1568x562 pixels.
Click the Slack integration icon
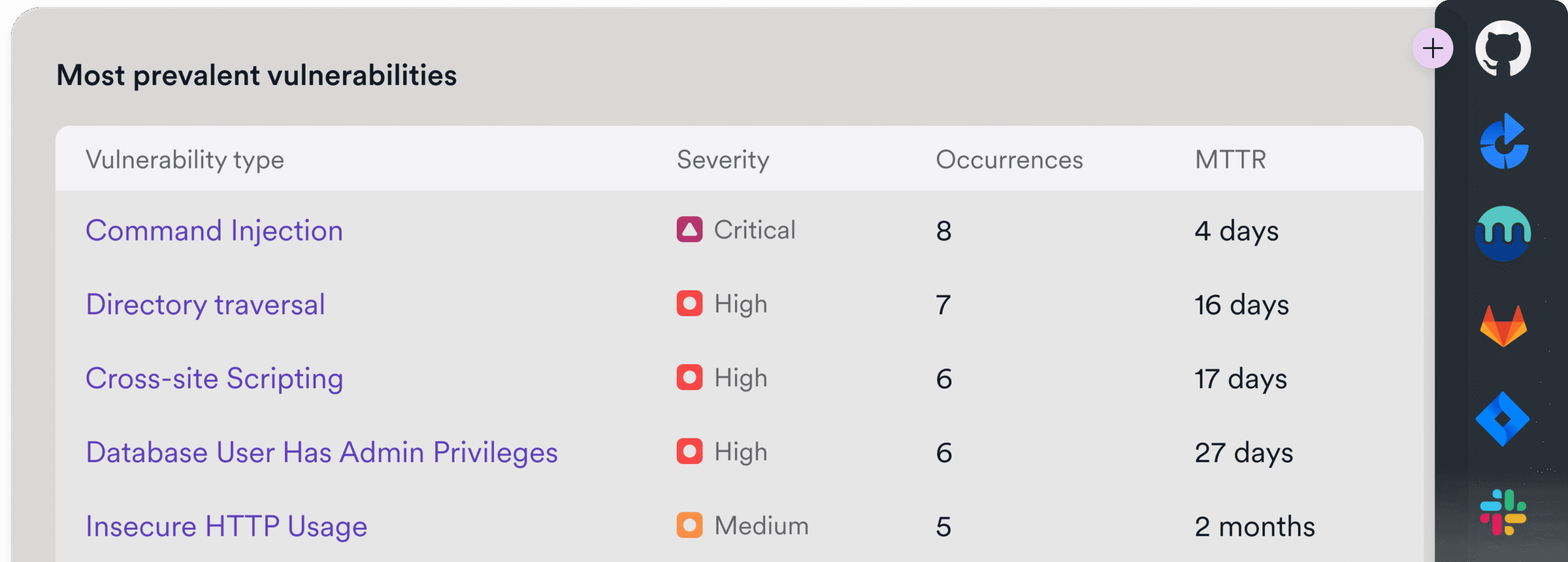[1503, 512]
